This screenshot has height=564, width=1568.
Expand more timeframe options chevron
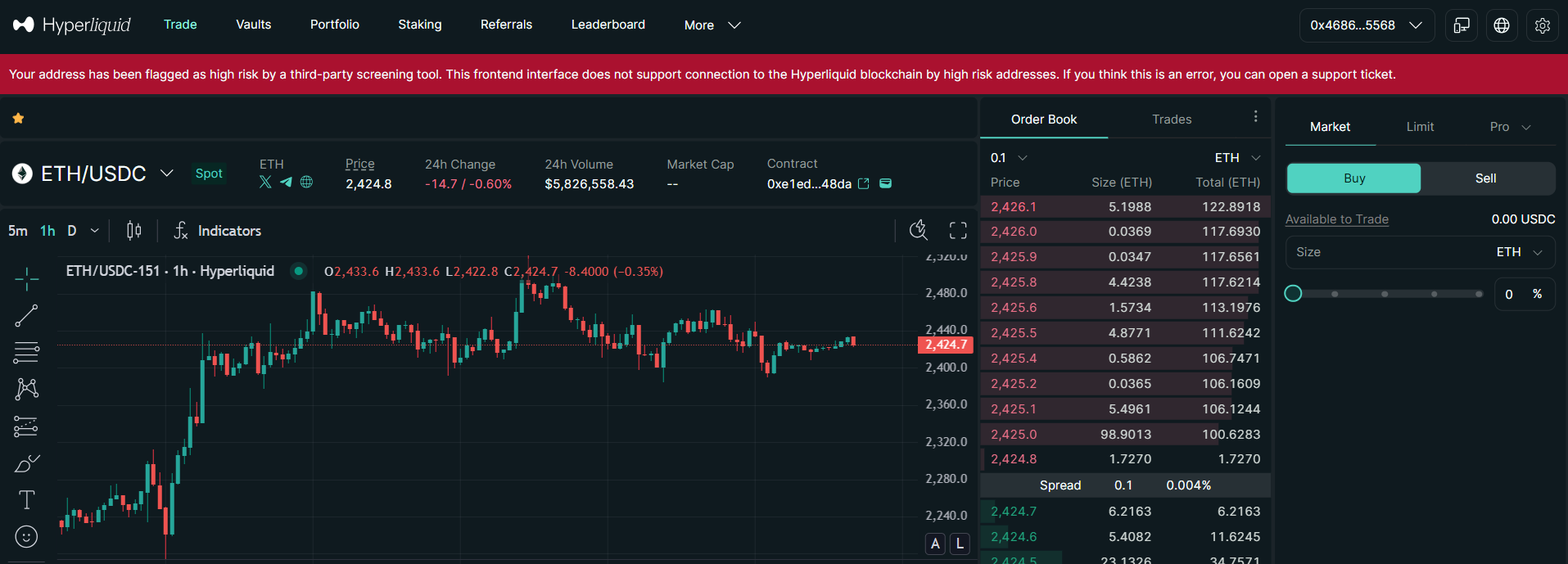[x=95, y=231]
